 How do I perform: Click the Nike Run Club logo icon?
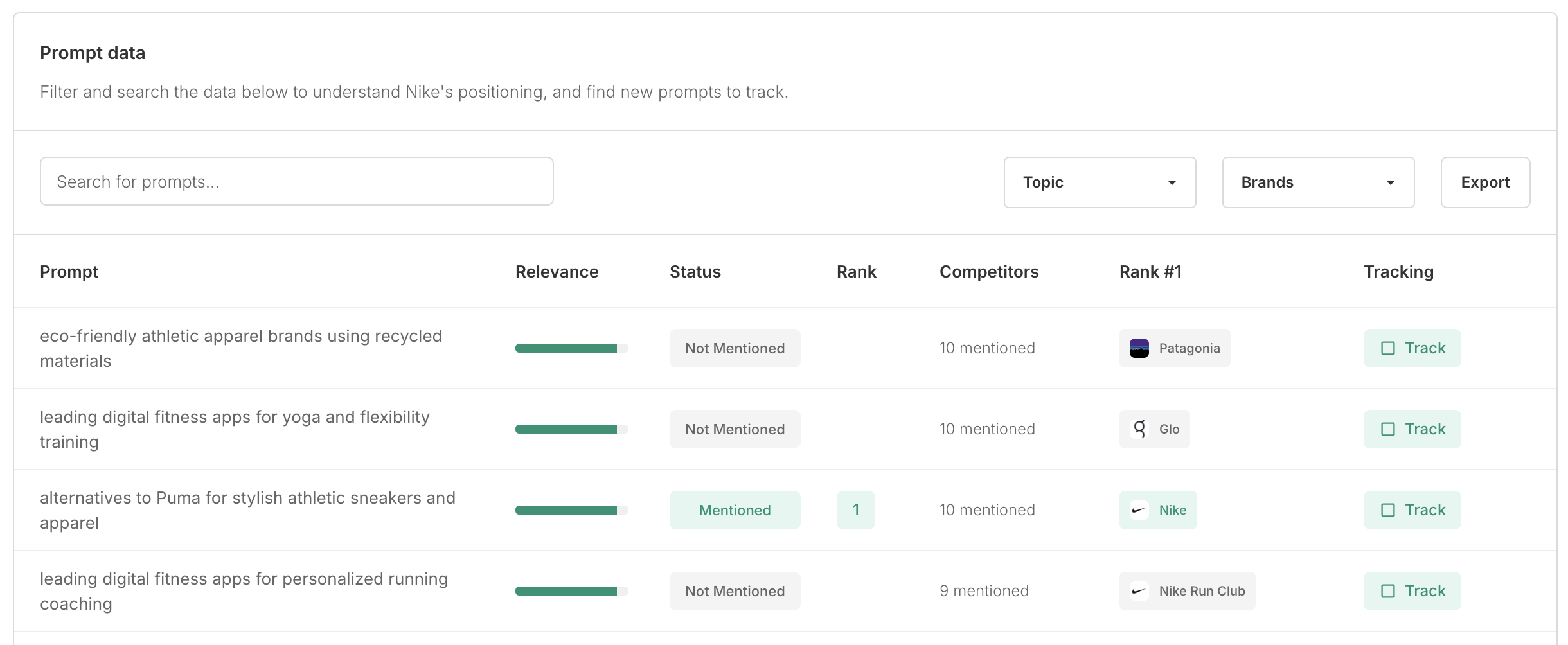point(1139,591)
